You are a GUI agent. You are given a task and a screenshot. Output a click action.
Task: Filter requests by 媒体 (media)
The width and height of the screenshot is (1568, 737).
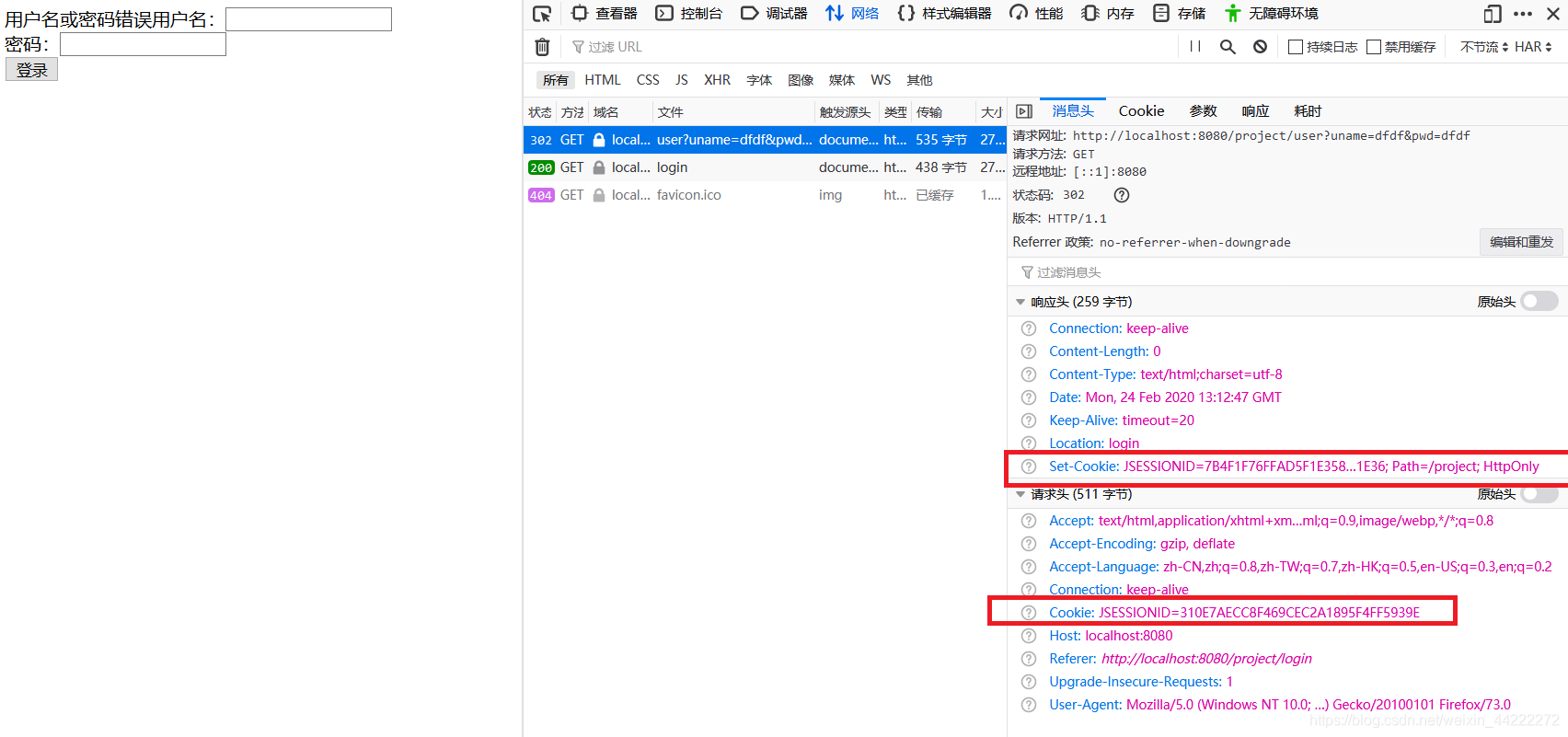[842, 80]
